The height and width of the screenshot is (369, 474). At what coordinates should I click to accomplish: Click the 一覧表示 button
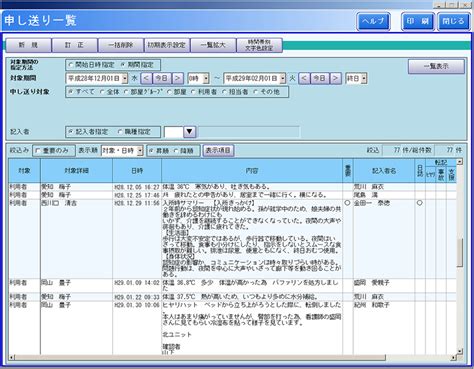tap(436, 67)
